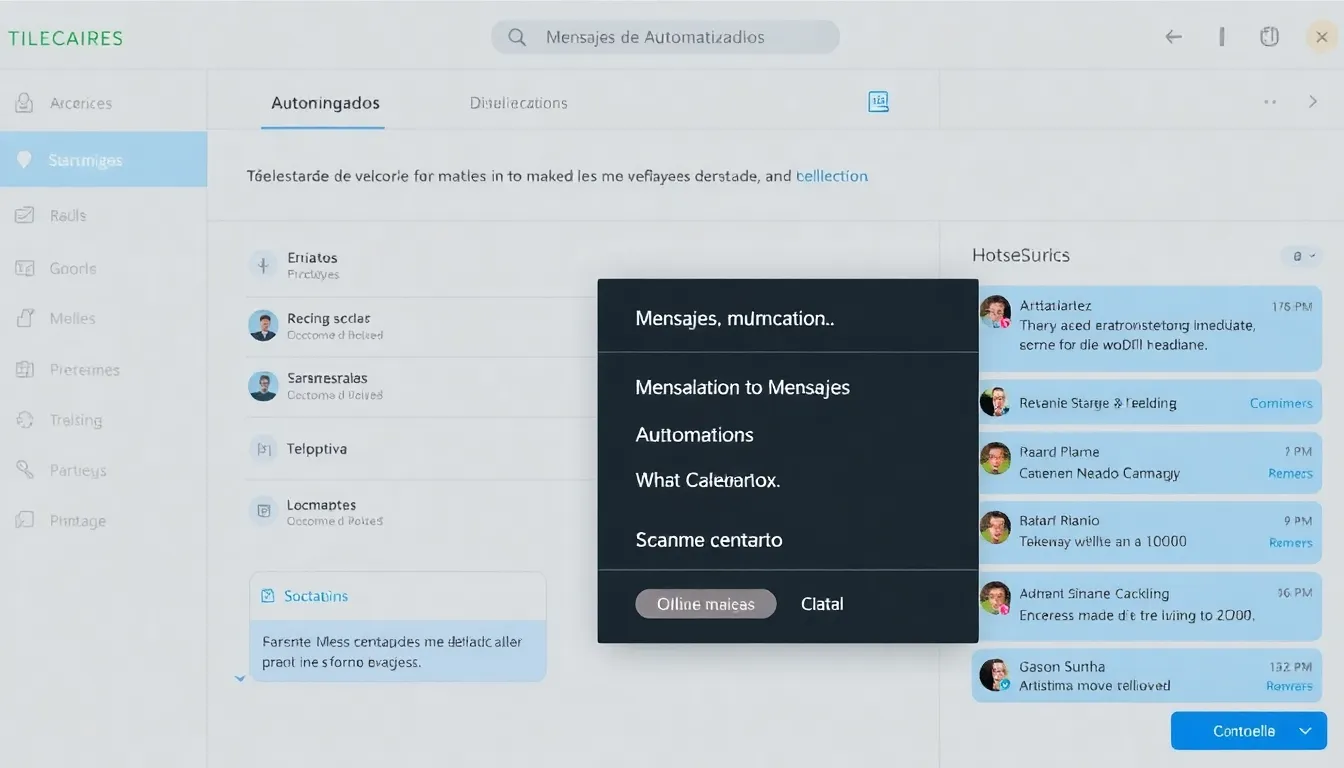Click the plus icon beside Erriatos
This screenshot has height=768, width=1344.
(x=263, y=265)
